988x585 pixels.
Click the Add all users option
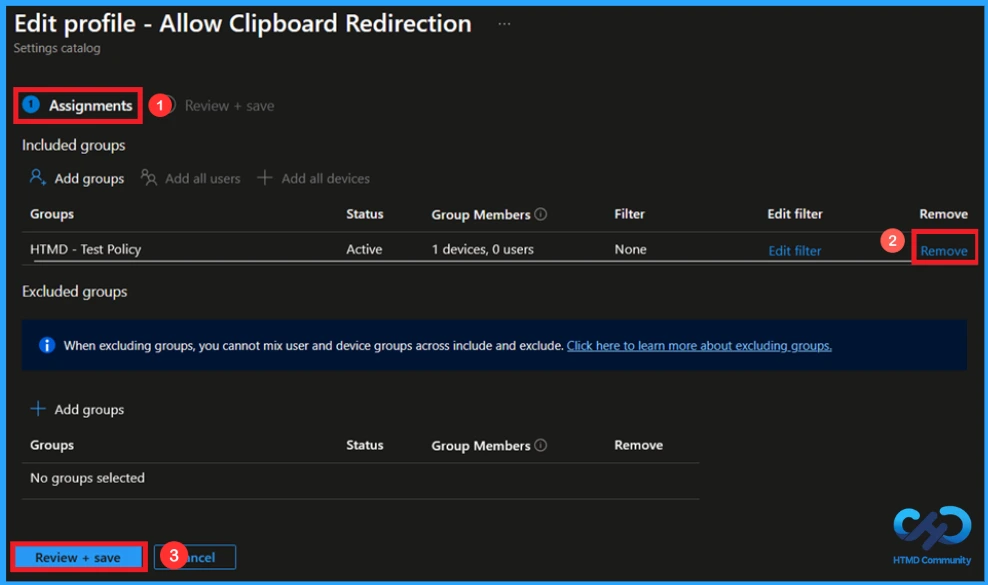(x=190, y=178)
